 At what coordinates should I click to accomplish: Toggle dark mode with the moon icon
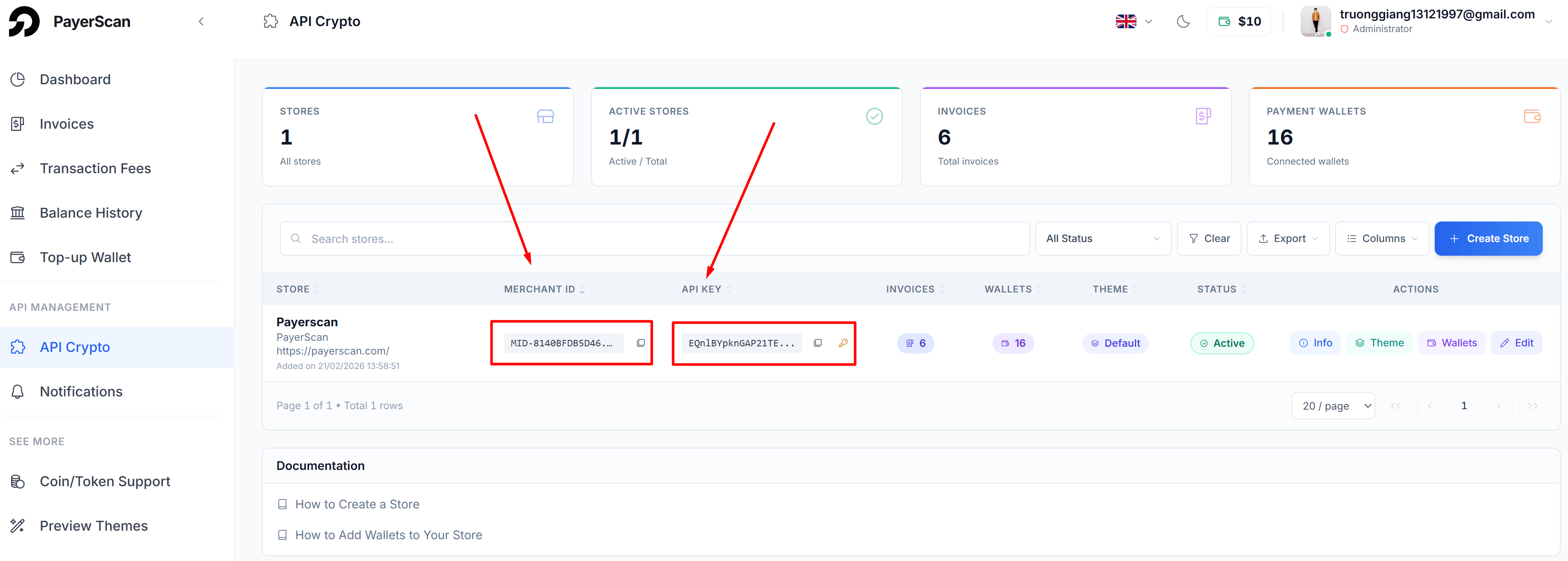(x=1183, y=21)
